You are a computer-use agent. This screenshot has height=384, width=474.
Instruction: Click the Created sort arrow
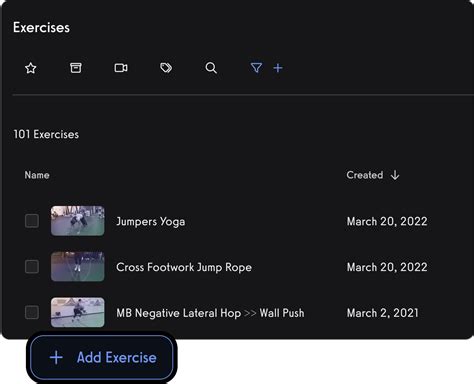395,175
